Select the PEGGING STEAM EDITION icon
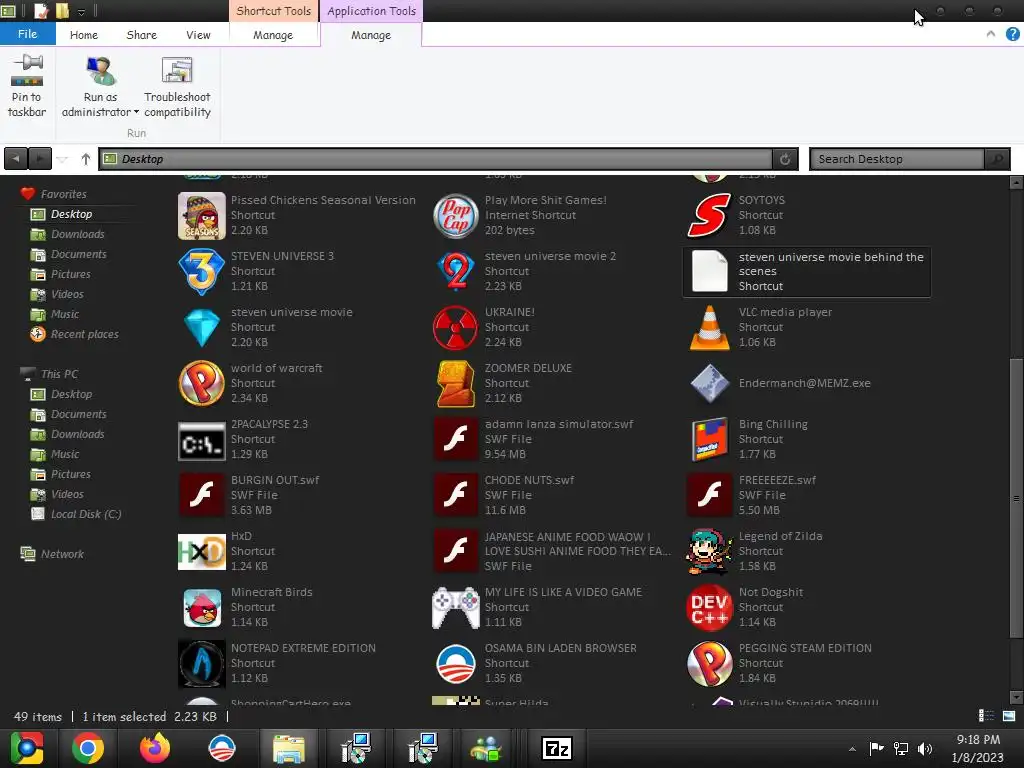 tap(709, 664)
